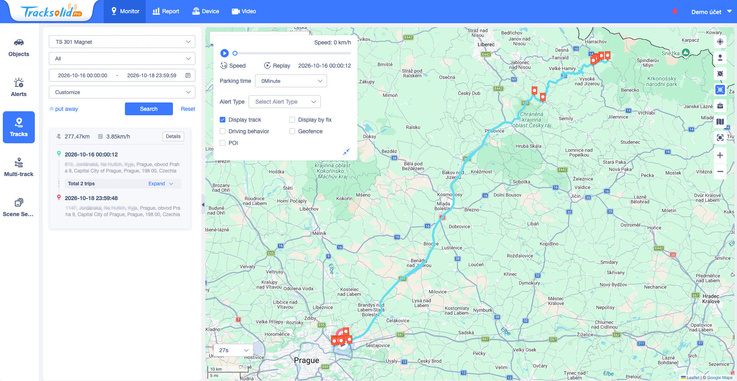Screen dimensions: 737x381
Task: Click the map layers icon on right toolbar
Action: (720, 122)
